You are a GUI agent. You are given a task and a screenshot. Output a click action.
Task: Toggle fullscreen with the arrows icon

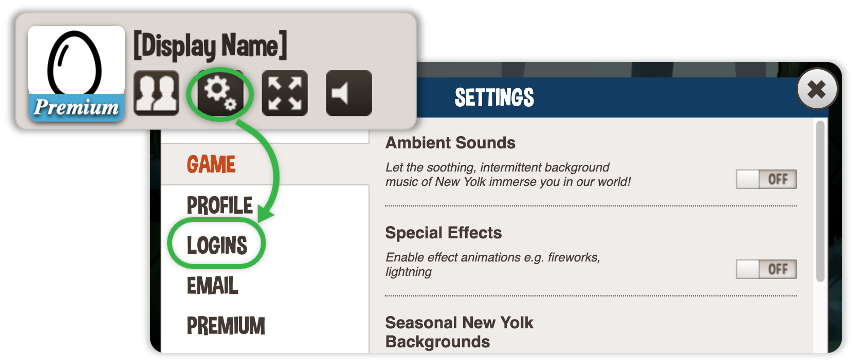tap(285, 93)
